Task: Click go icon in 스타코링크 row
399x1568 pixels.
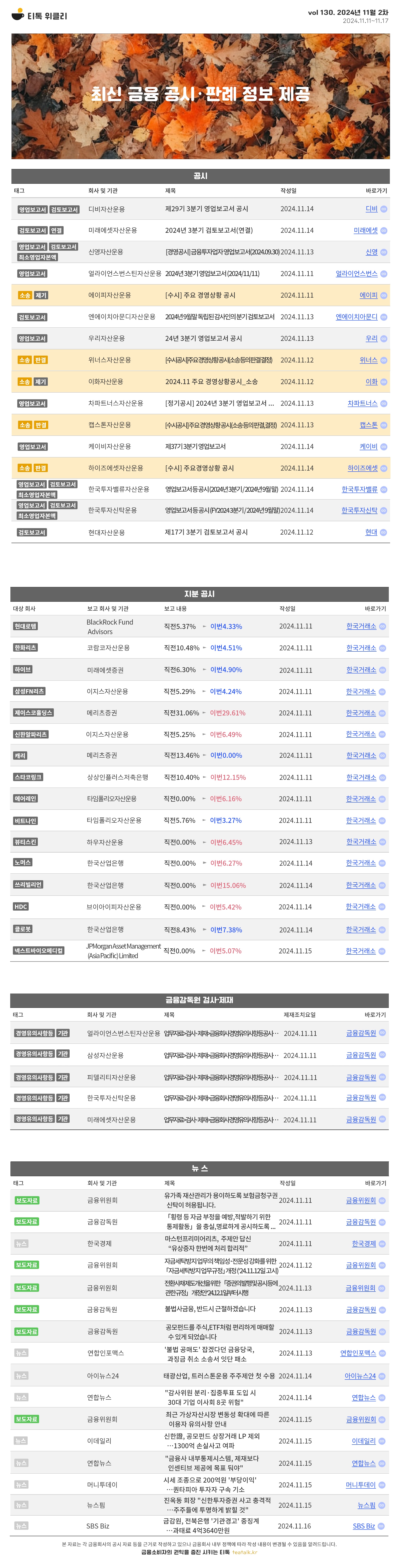Action: [383, 778]
